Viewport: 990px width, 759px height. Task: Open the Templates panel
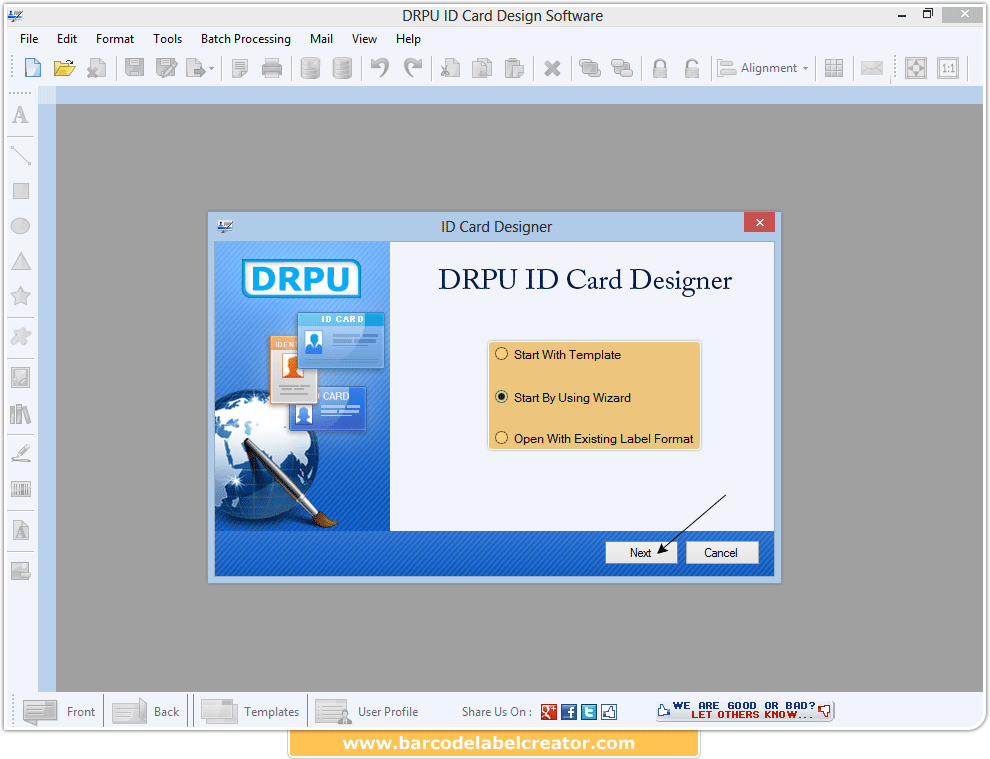(250, 712)
